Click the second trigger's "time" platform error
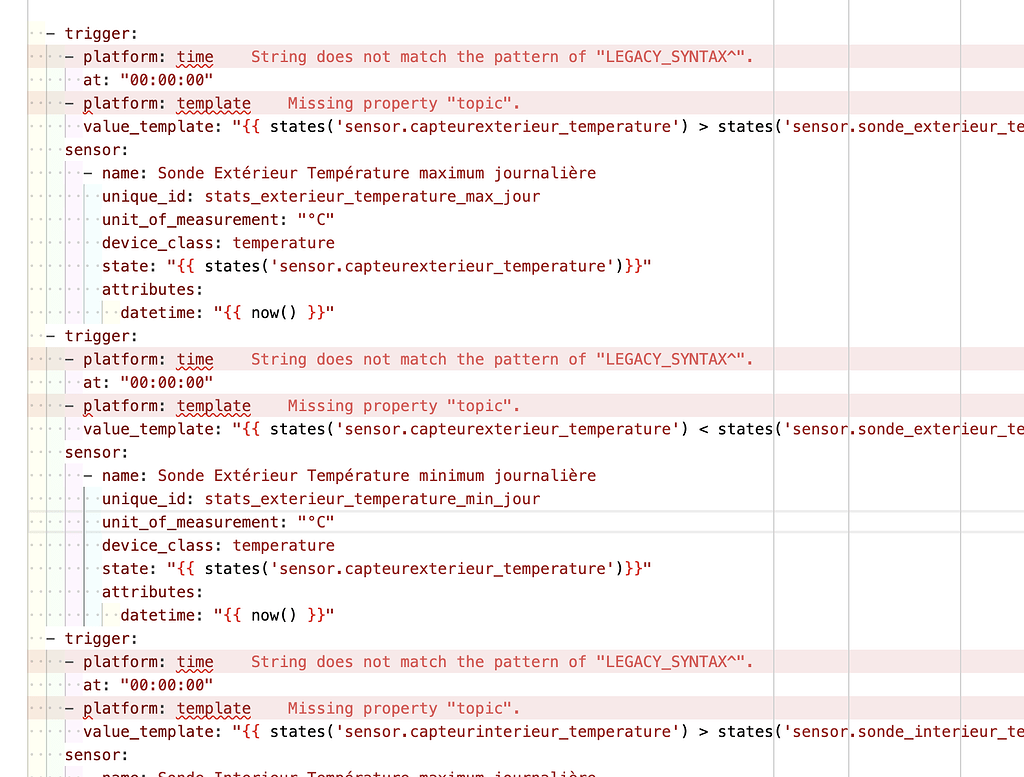The height and width of the screenshot is (777, 1024). [194, 359]
